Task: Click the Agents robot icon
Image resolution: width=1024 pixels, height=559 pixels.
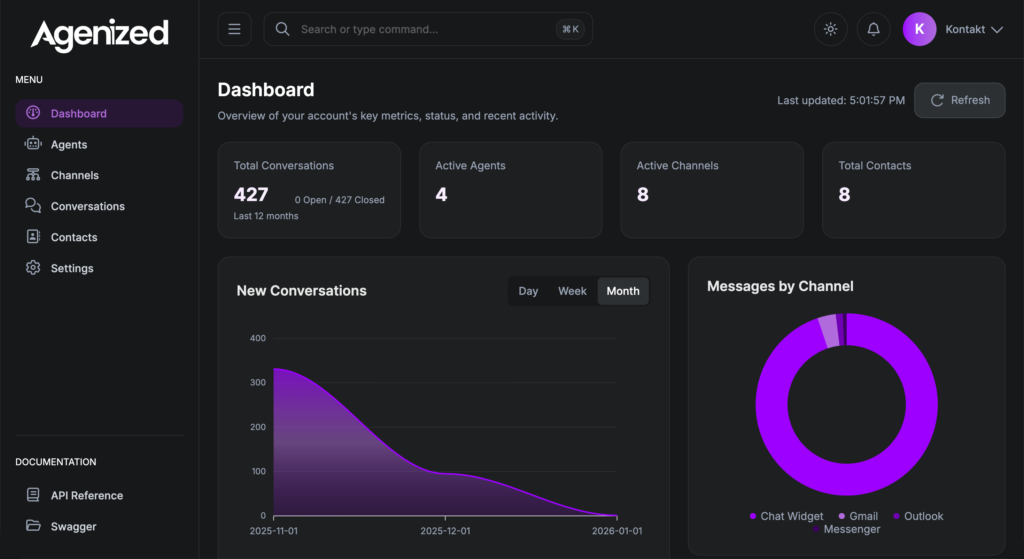Action: click(x=33, y=144)
